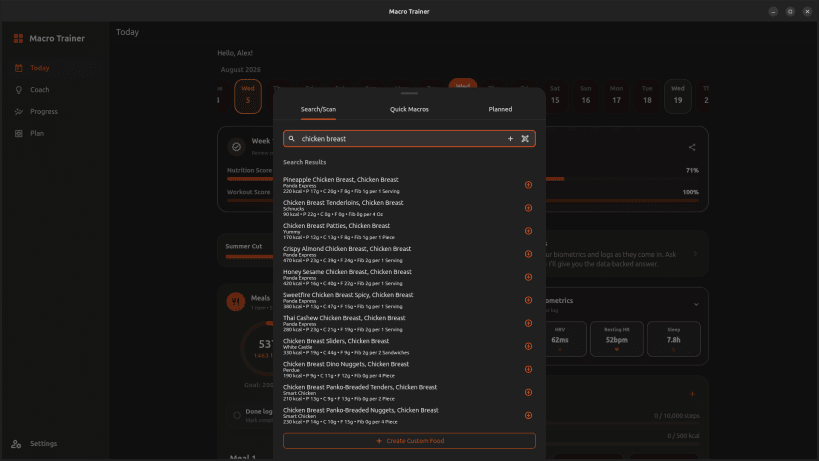Clear the chicken breast search text
819x461 pixels.
[525, 139]
